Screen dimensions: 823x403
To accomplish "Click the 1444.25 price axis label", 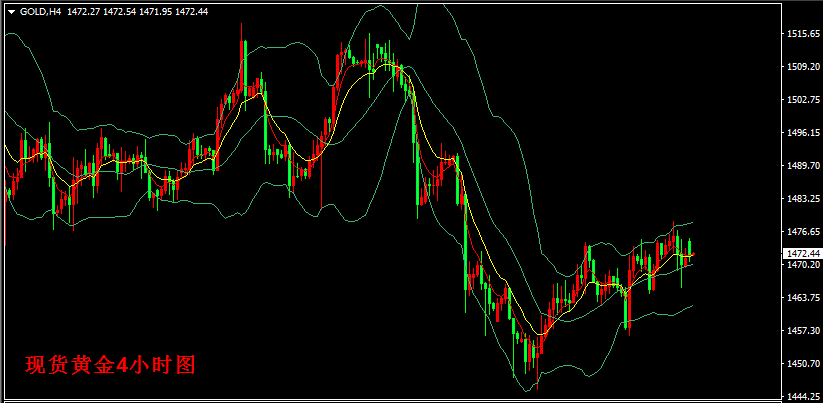I will pyautogui.click(x=804, y=397).
